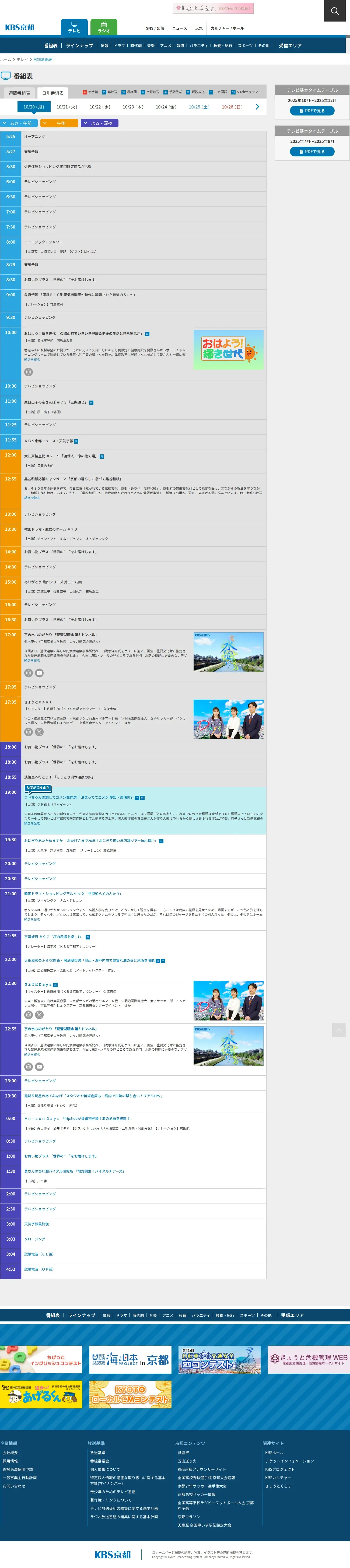This screenshot has height=1568, width=350.
Task: Click the KBS京都 logo in the header
Action: [x=19, y=27]
